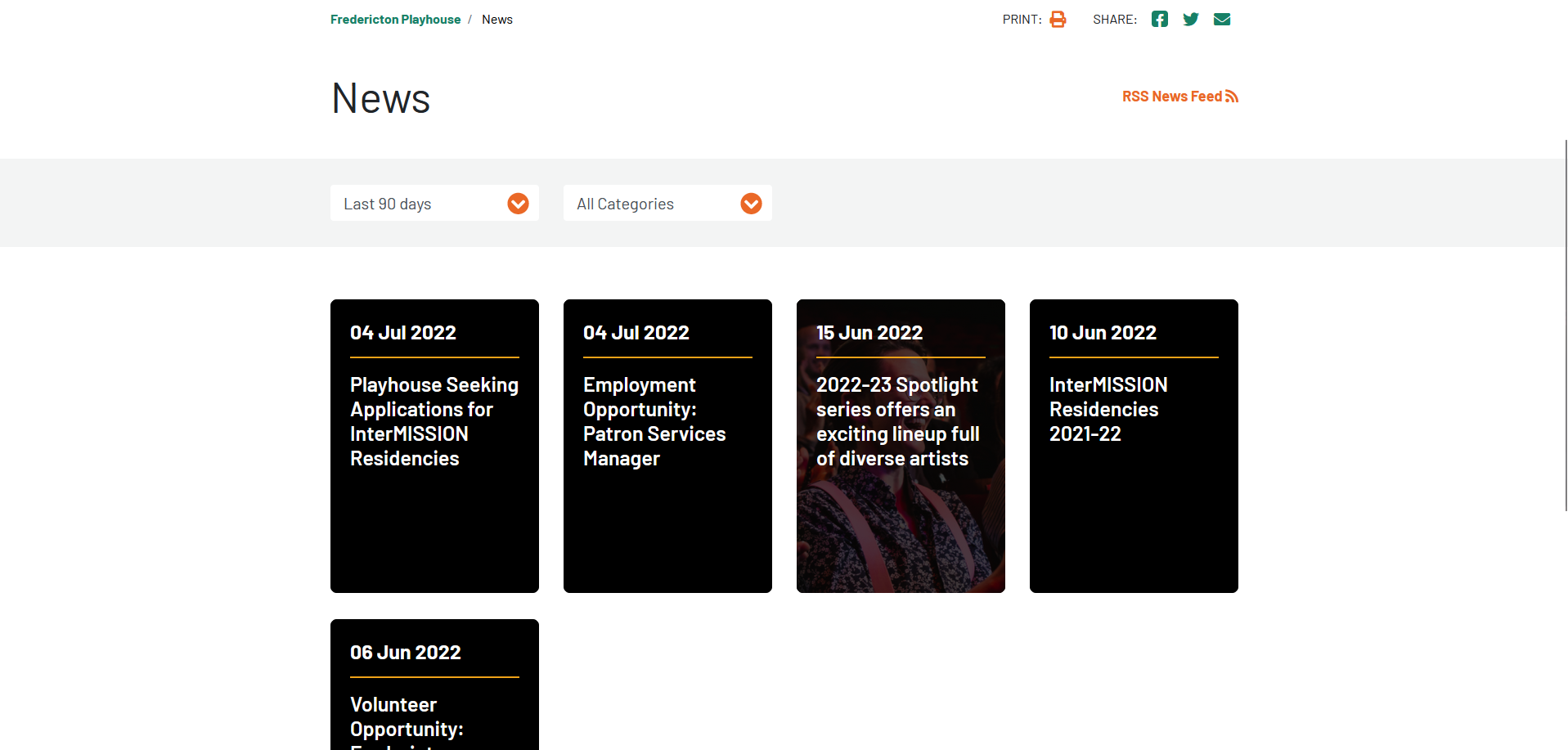Screen dimensions: 1568x750
Task: Open InterMISSION Residencies 2021-22 article
Action: click(1108, 410)
